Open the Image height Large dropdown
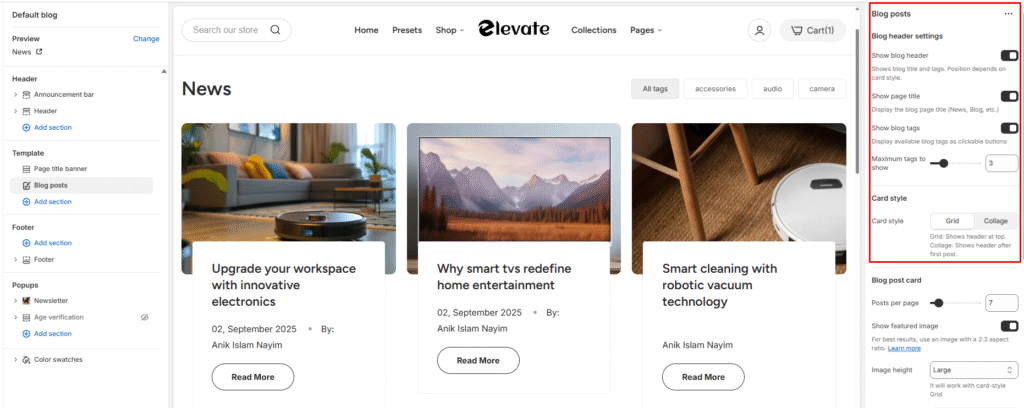Image resolution: width=1024 pixels, height=408 pixels. pos(974,370)
